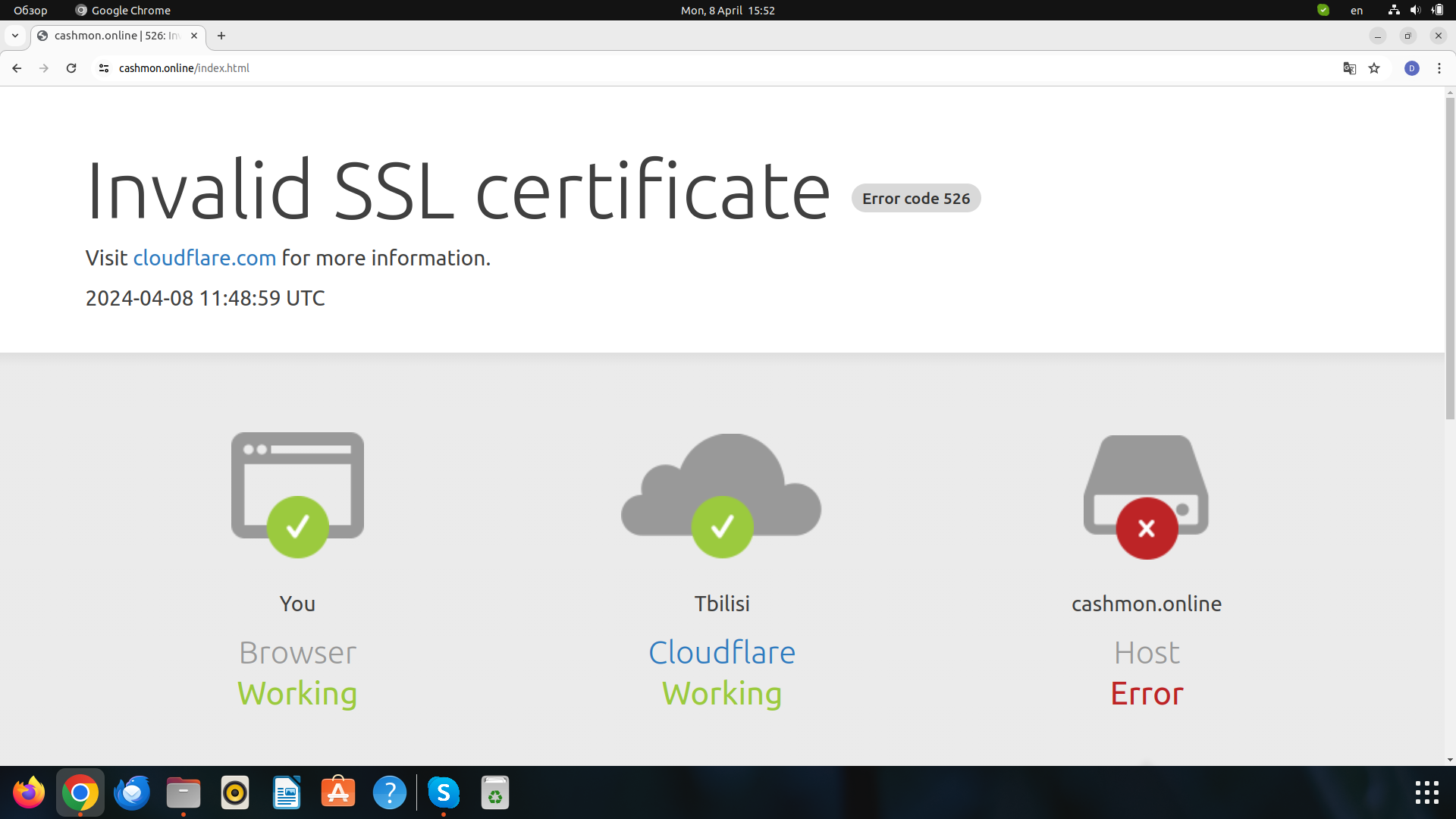1456x819 pixels.
Task: Open the Chrome three-dot menu
Action: pos(1439,68)
